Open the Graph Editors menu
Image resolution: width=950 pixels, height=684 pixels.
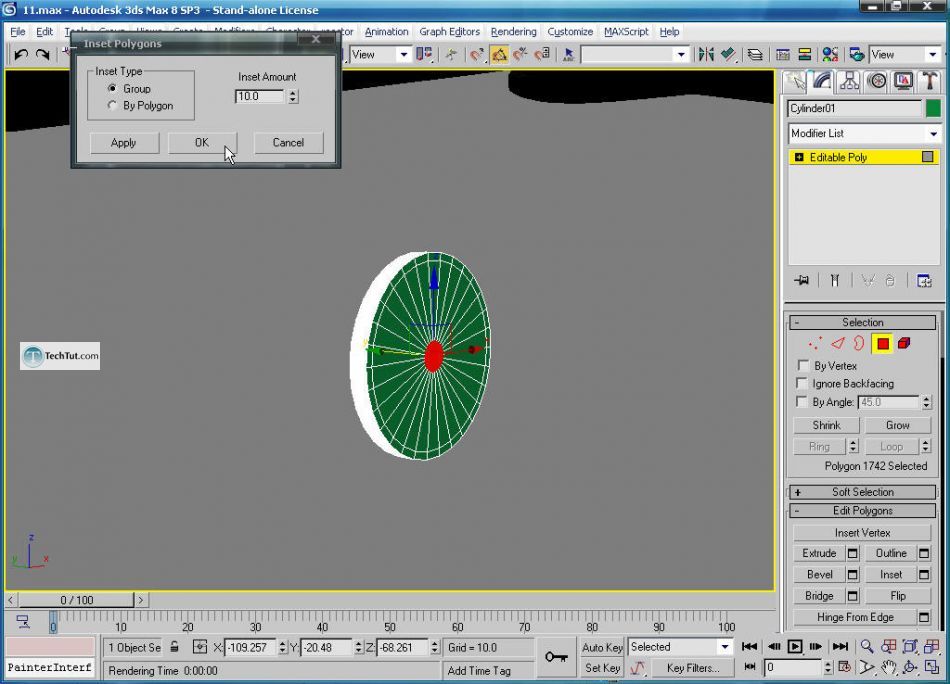pos(449,32)
